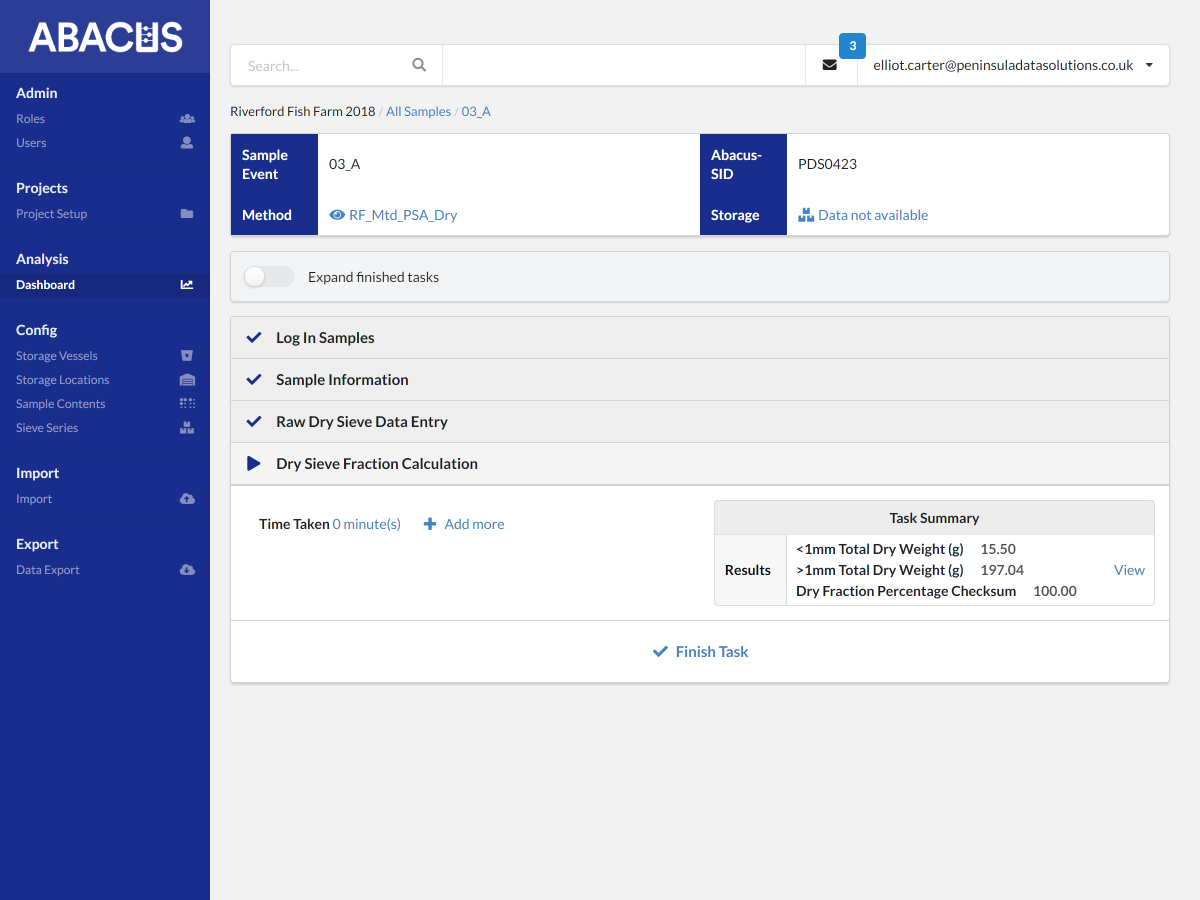Toggle Expand finished tasks switch
The width and height of the screenshot is (1200, 900).
pyautogui.click(x=269, y=277)
